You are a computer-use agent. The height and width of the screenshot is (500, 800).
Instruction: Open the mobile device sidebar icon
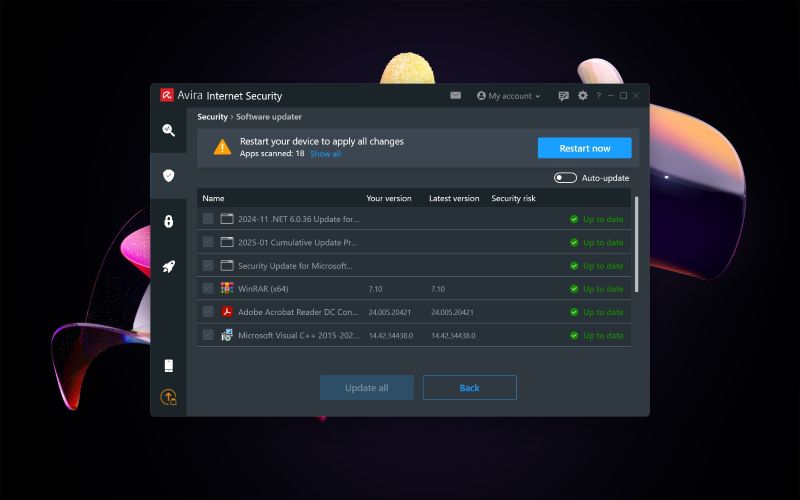(x=168, y=365)
